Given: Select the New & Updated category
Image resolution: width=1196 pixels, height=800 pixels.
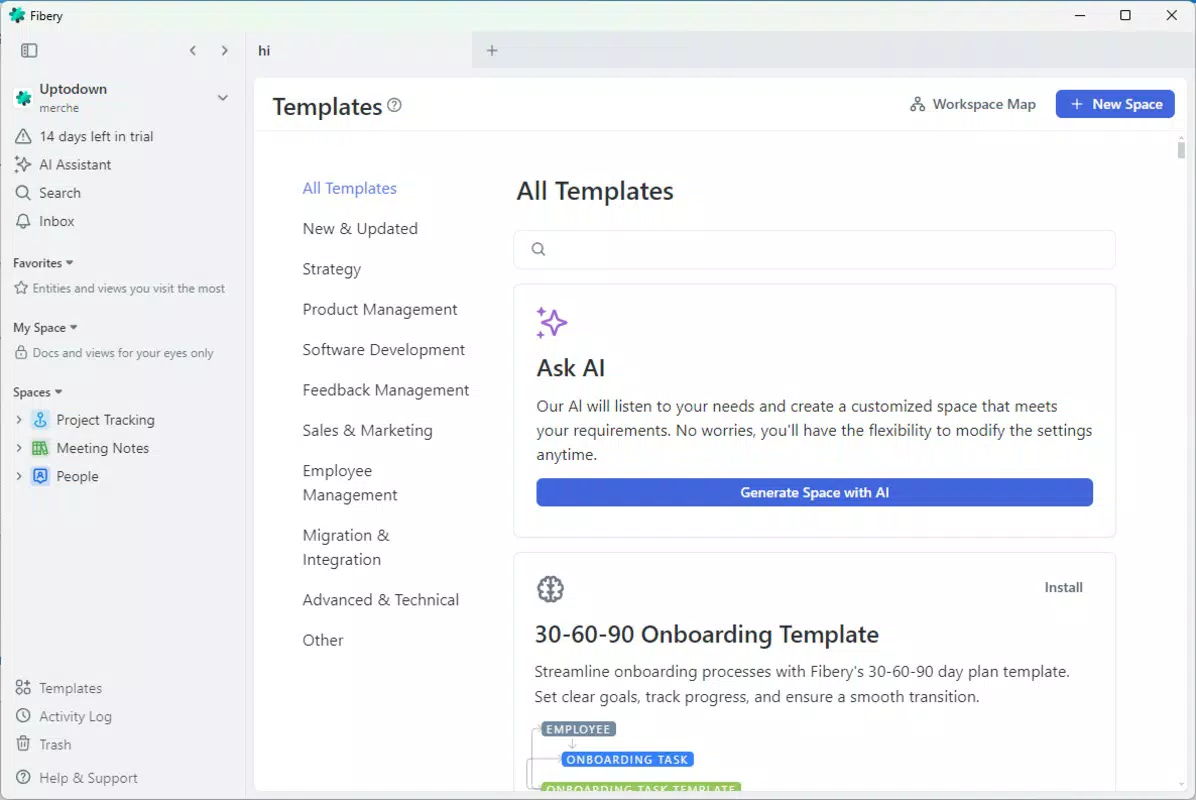Looking at the screenshot, I should coord(360,229).
